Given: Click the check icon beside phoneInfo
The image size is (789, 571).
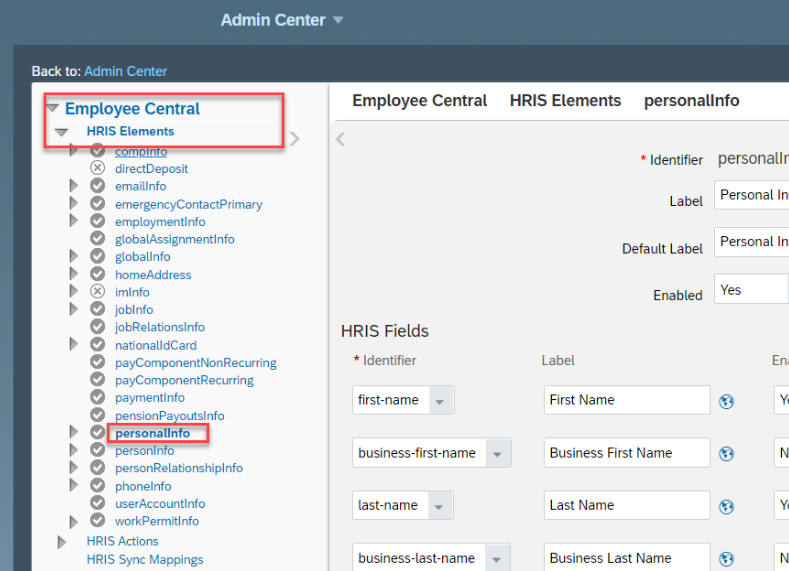Looking at the screenshot, I should 98,485.
